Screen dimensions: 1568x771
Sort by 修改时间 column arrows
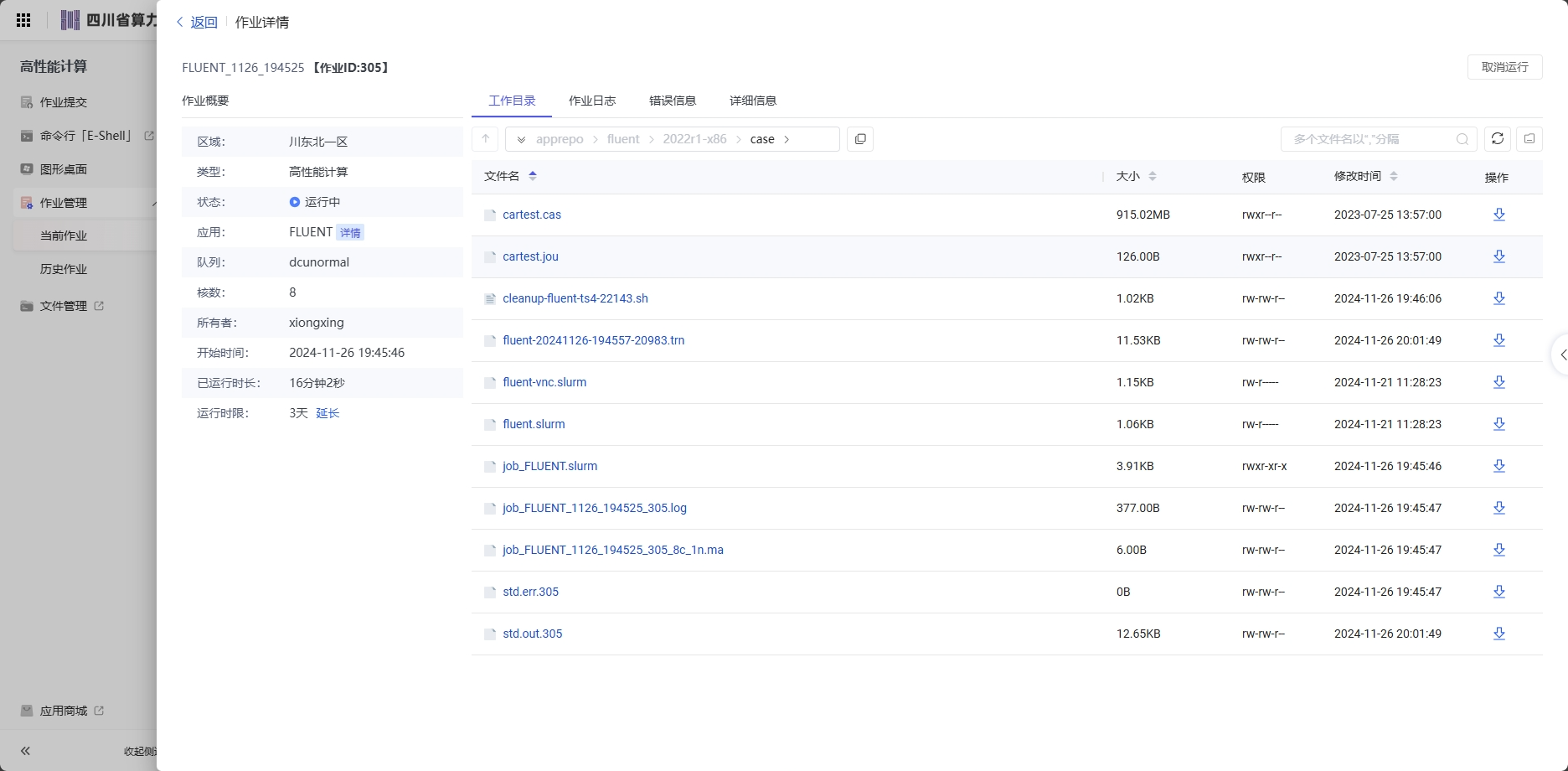(x=1394, y=176)
